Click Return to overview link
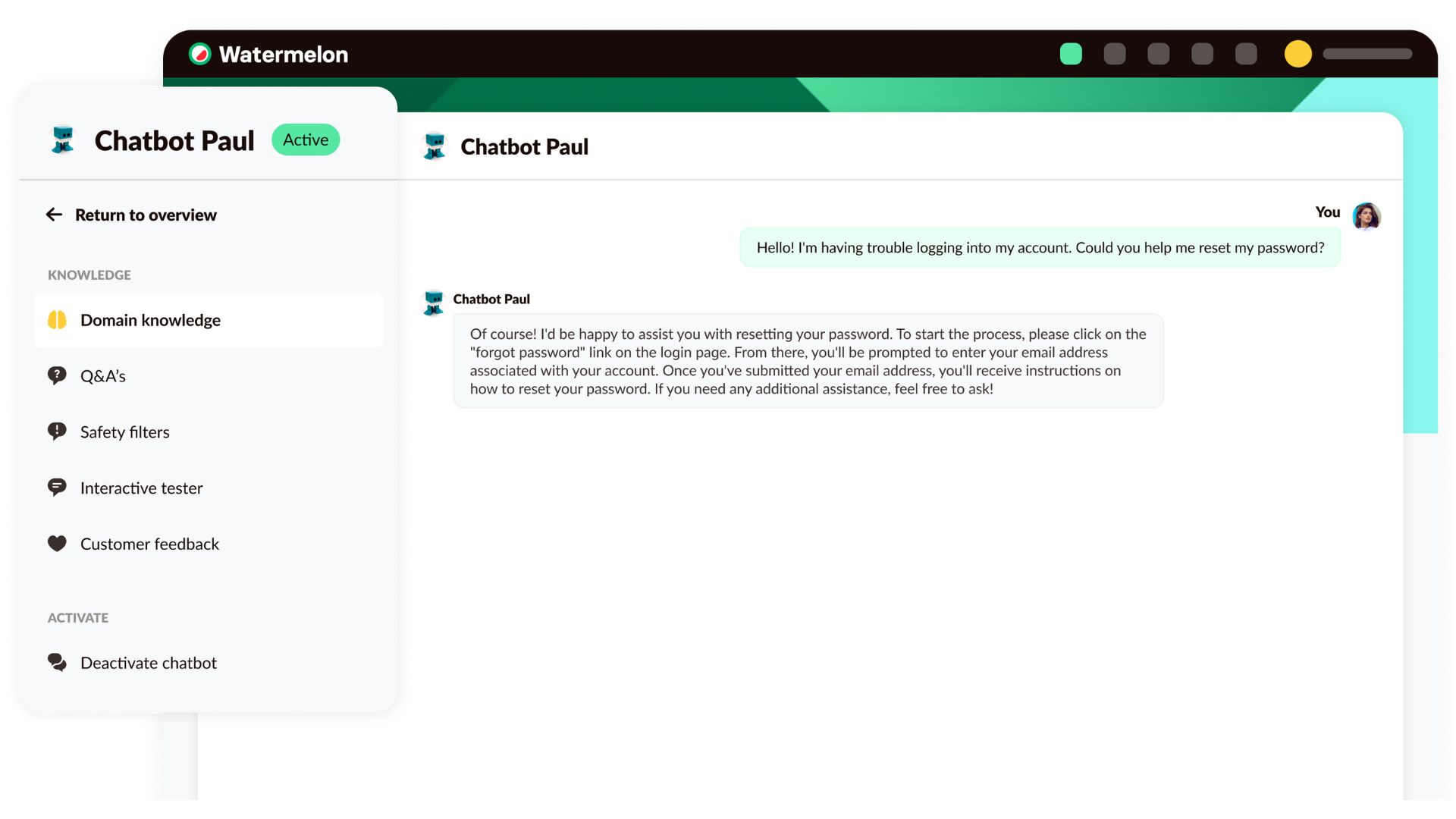The width and height of the screenshot is (1456, 819). pos(145,214)
